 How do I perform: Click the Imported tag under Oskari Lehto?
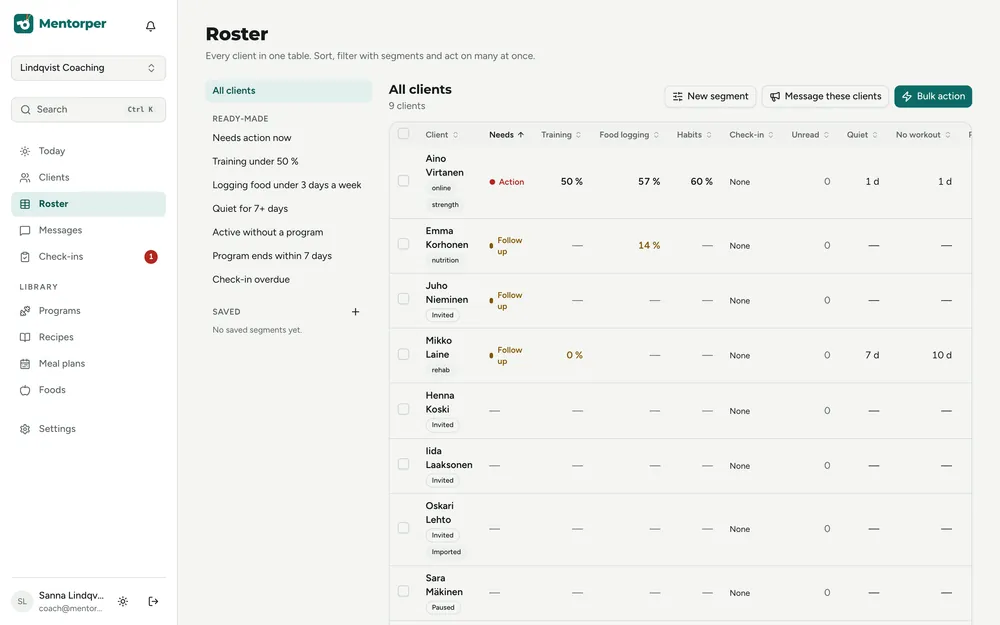(x=446, y=552)
